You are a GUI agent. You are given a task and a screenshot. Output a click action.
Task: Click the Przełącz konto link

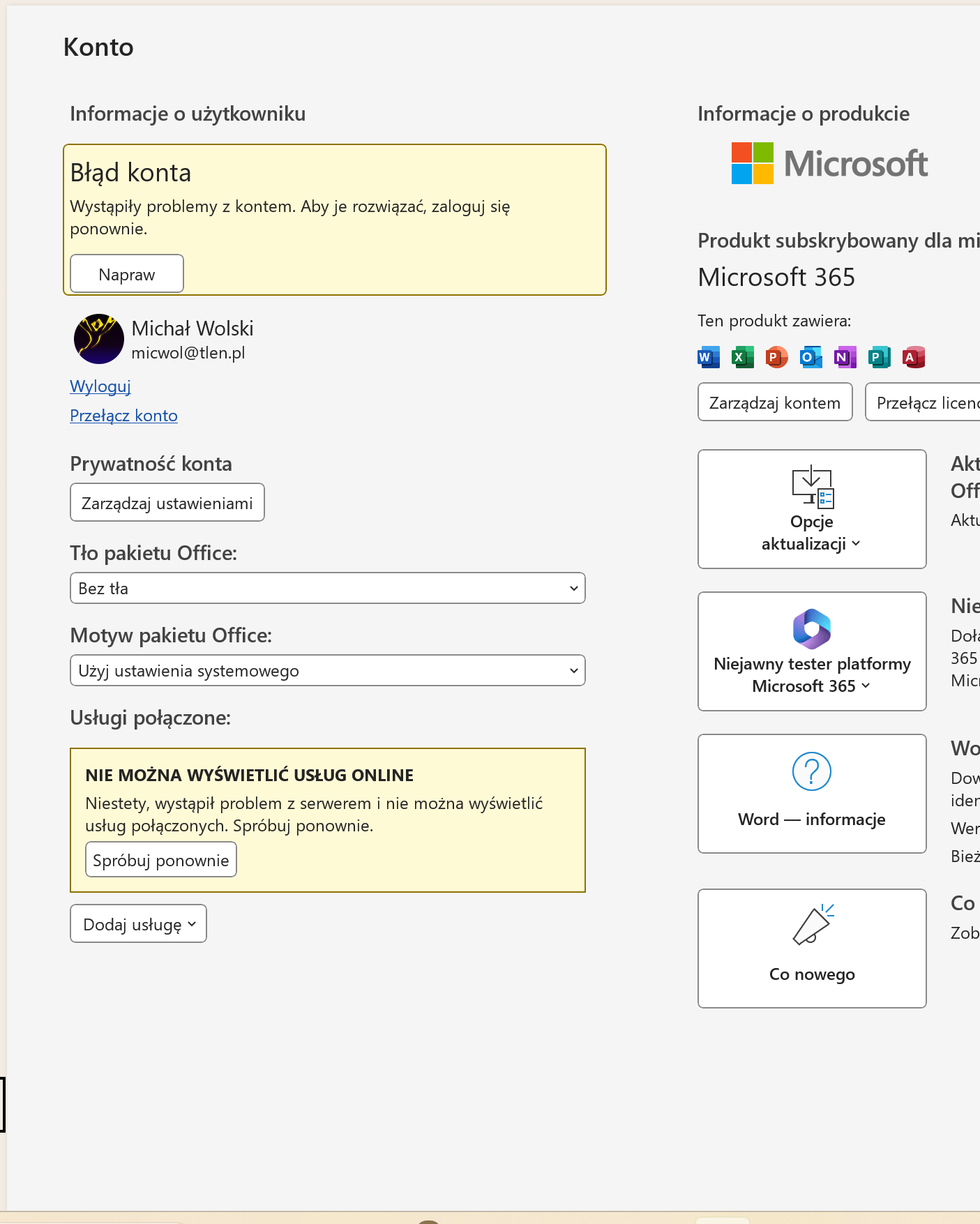(124, 416)
